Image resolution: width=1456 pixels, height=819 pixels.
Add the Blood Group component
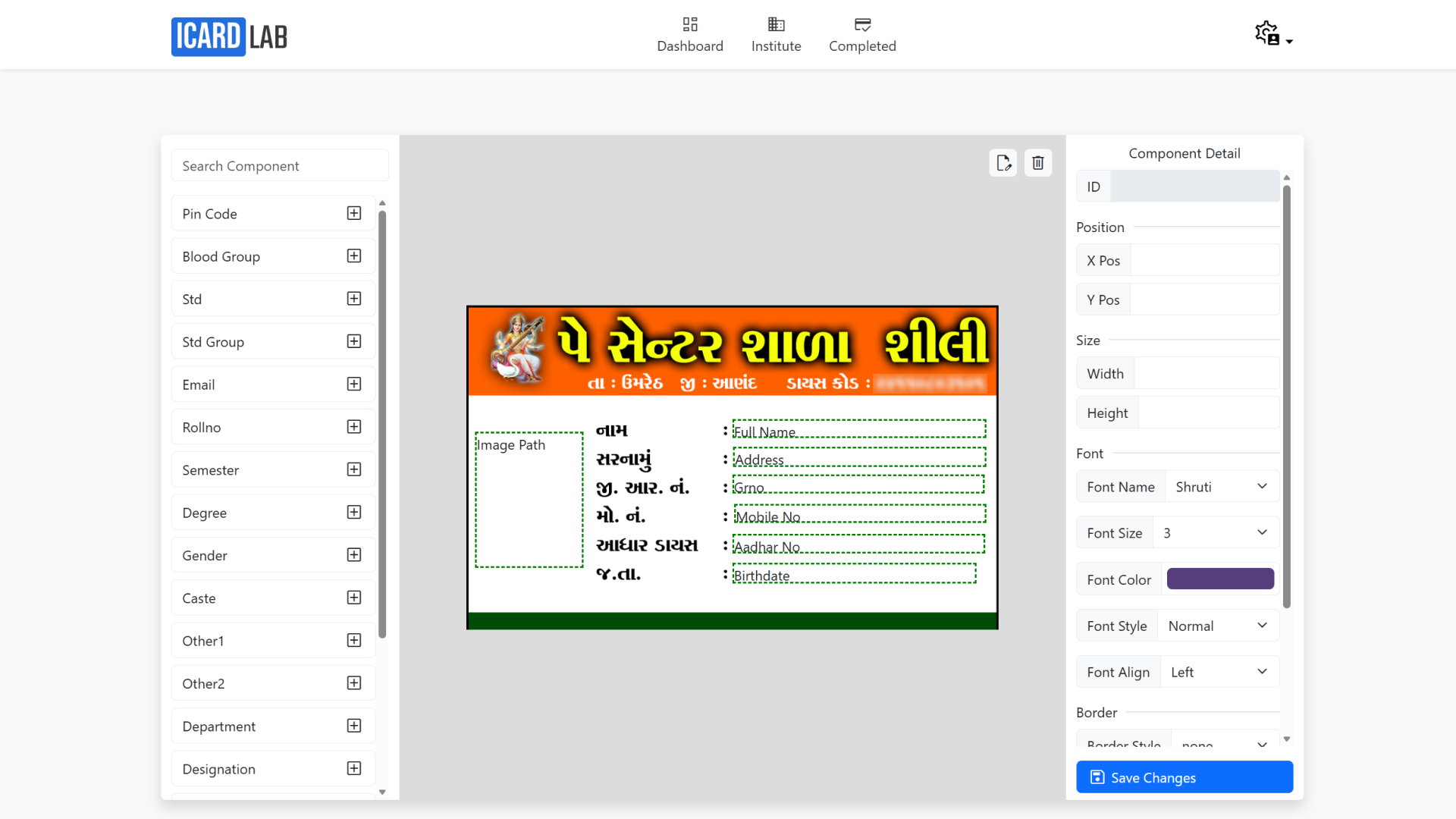(354, 256)
